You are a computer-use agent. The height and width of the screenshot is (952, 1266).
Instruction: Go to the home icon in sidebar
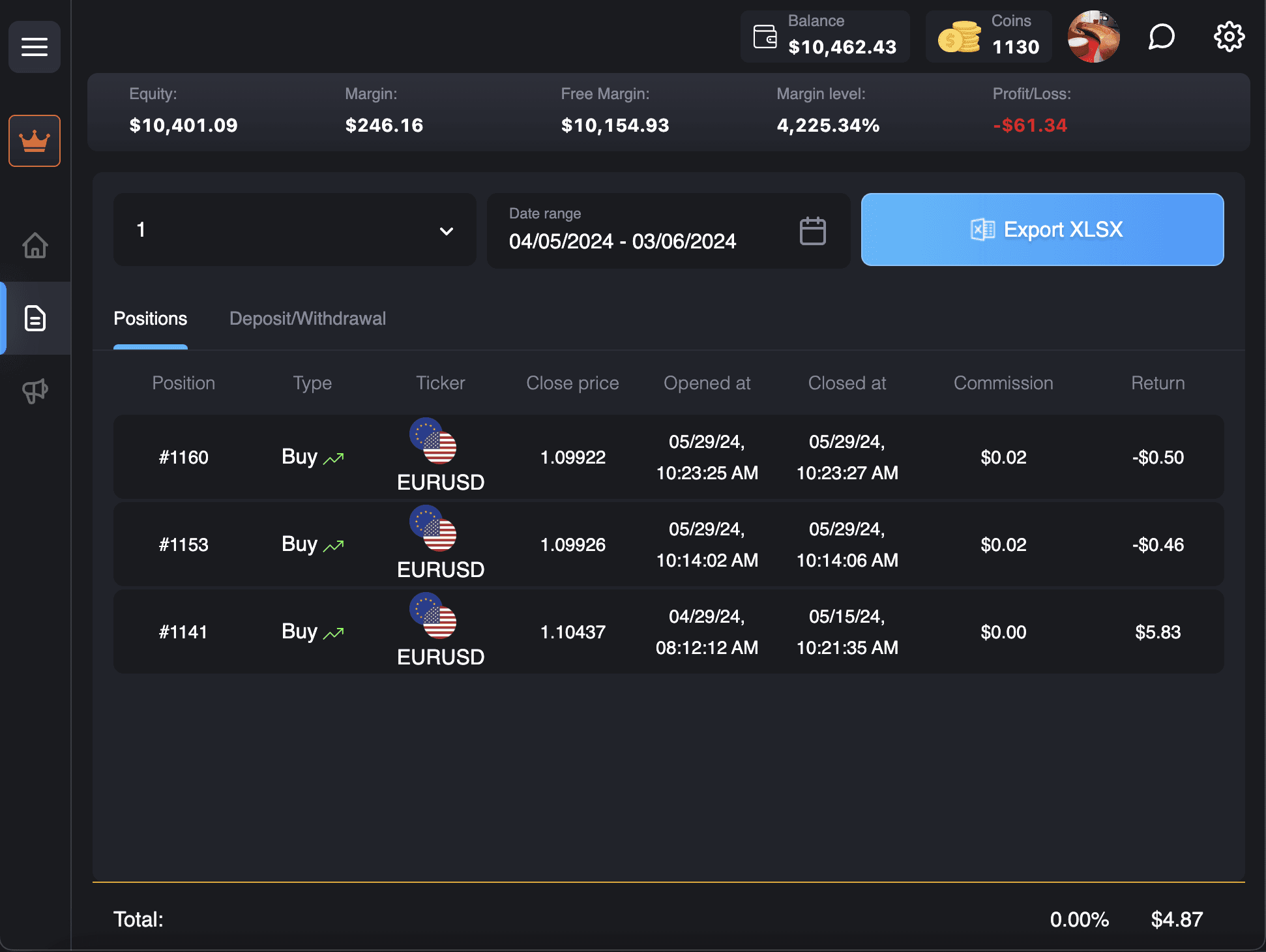(x=35, y=246)
